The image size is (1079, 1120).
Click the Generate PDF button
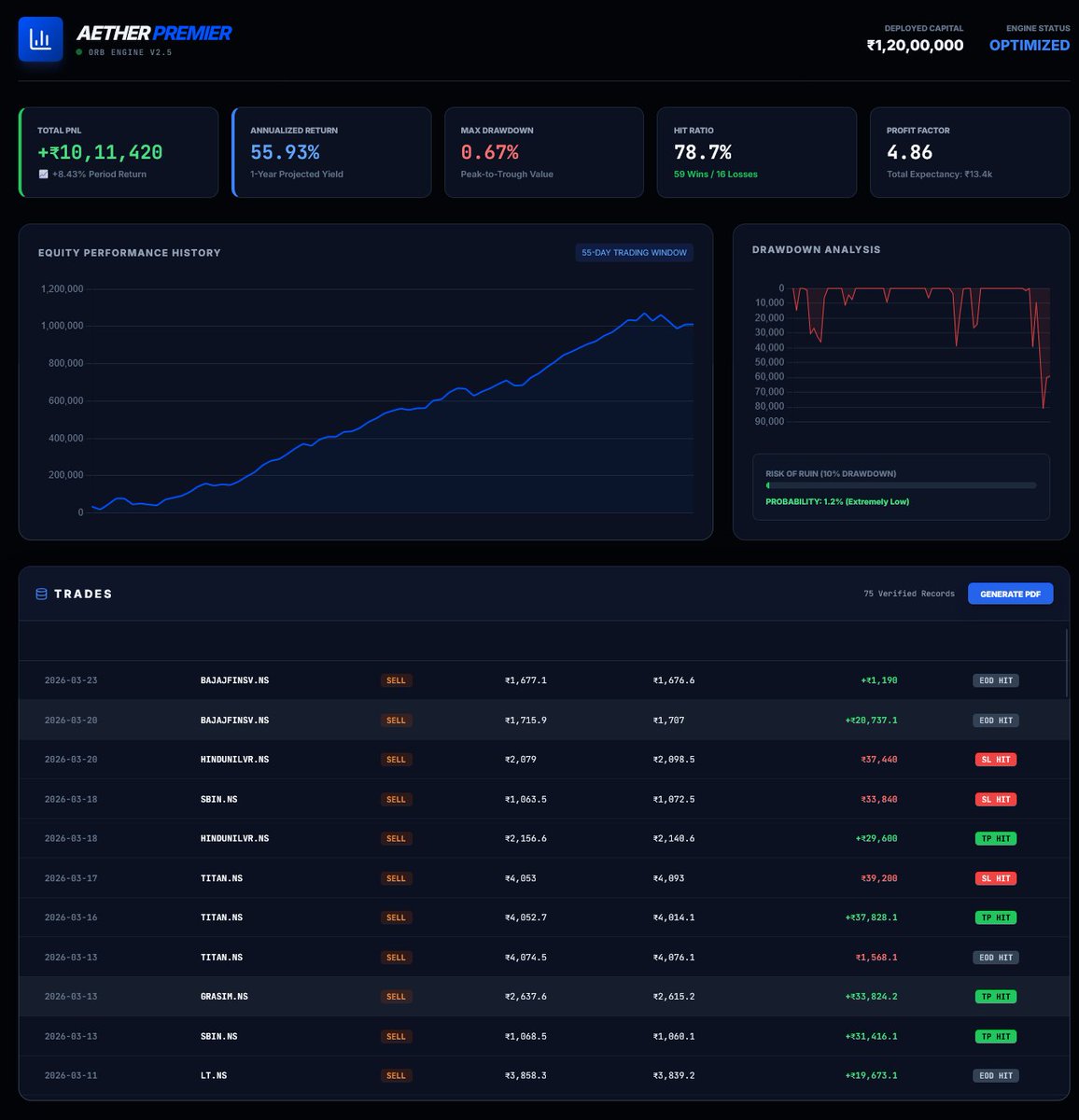(1010, 594)
